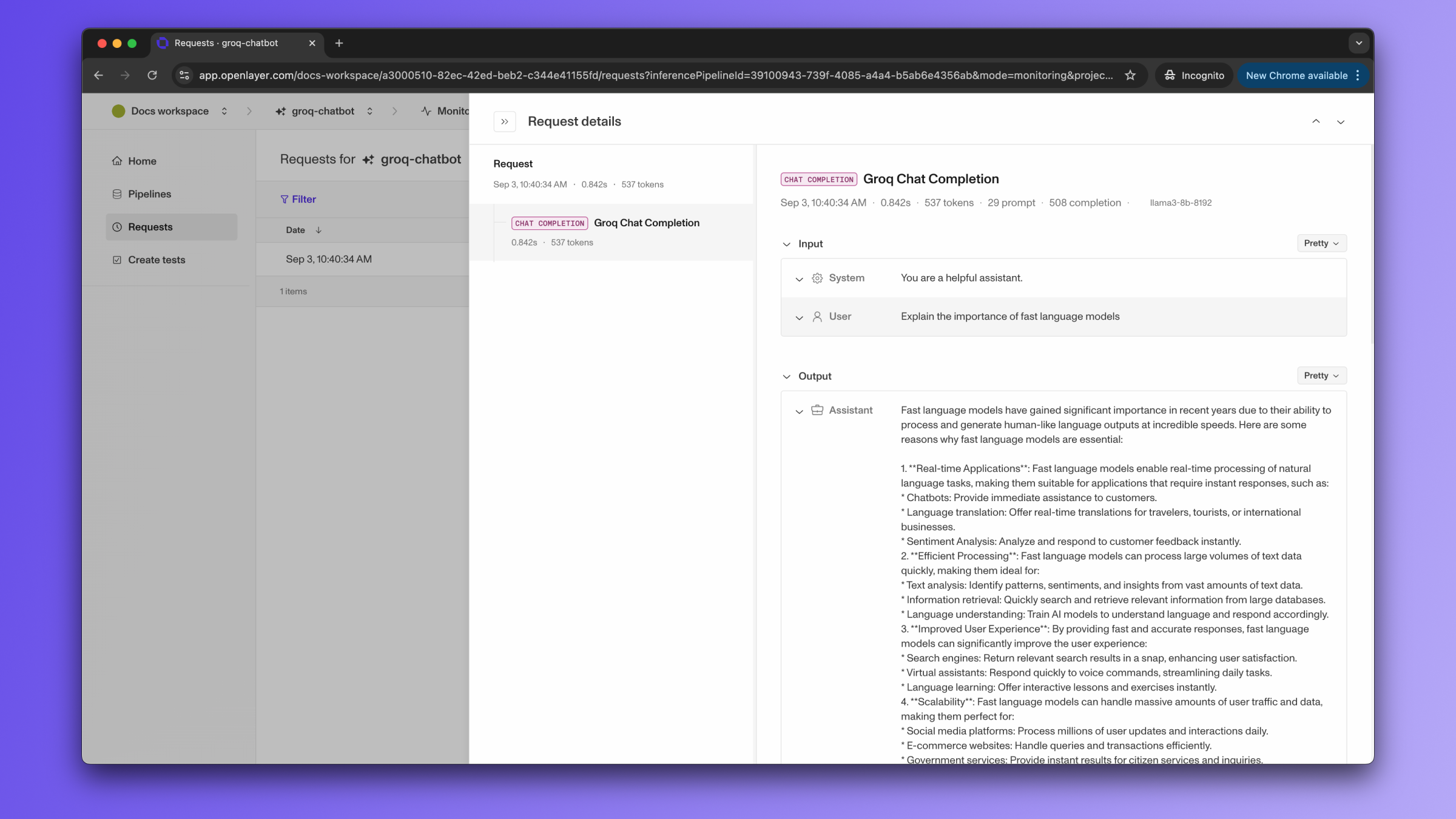Click the browser forward arrow
Viewport: 1456px width, 819px height.
coord(125,75)
